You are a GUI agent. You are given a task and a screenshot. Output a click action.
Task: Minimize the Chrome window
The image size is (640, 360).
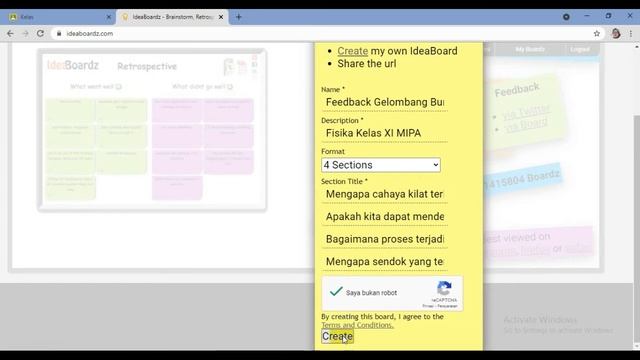click(x=587, y=16)
